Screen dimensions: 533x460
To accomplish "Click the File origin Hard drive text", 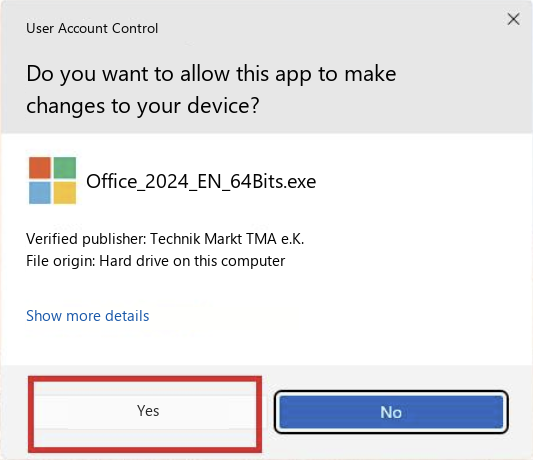I will coord(155,261).
